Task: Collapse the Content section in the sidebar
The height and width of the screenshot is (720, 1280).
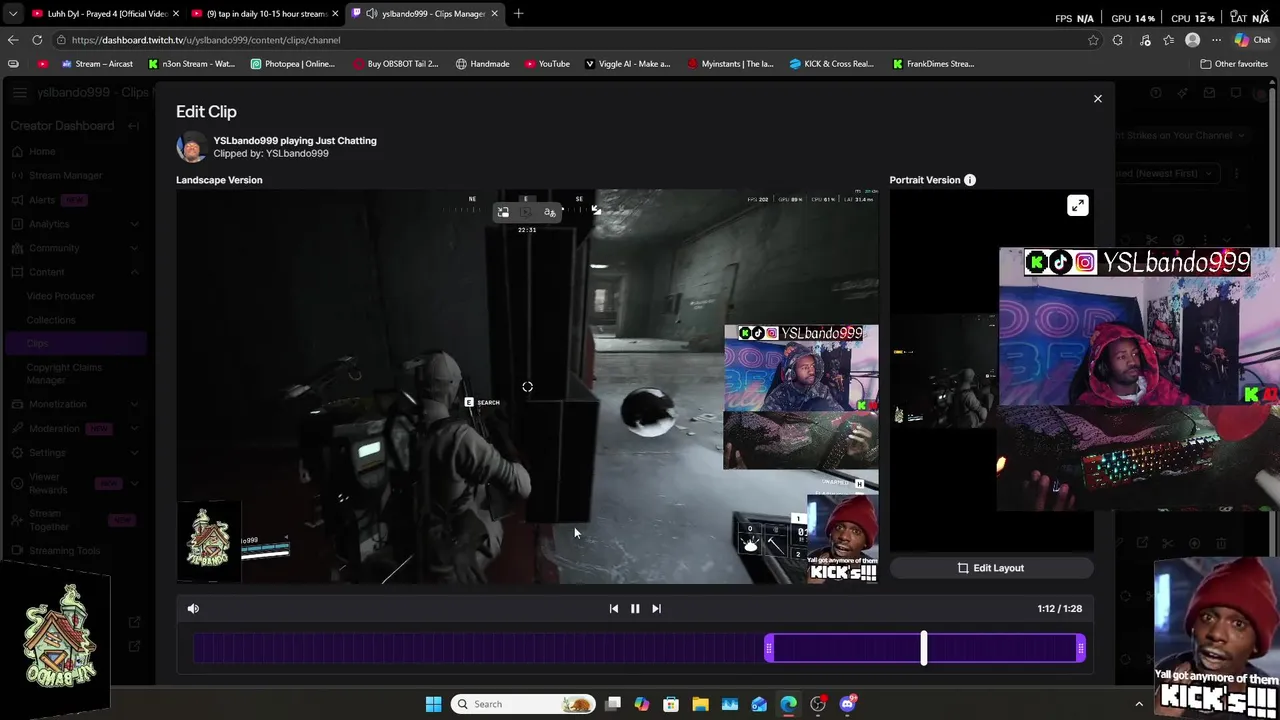Action: tap(135, 272)
